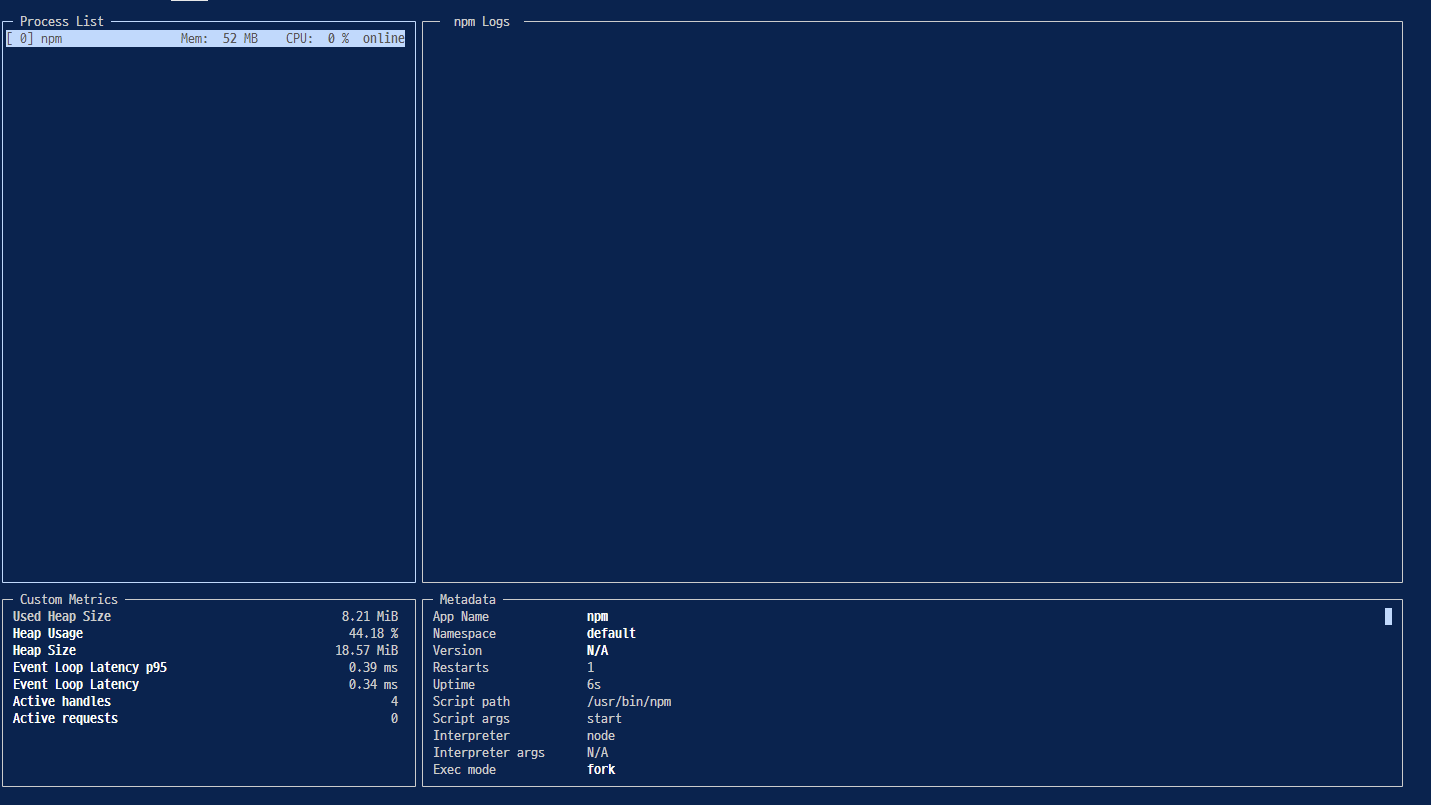Click the 'Exec mode' metadata label
This screenshot has width=1431, height=805.
[464, 769]
